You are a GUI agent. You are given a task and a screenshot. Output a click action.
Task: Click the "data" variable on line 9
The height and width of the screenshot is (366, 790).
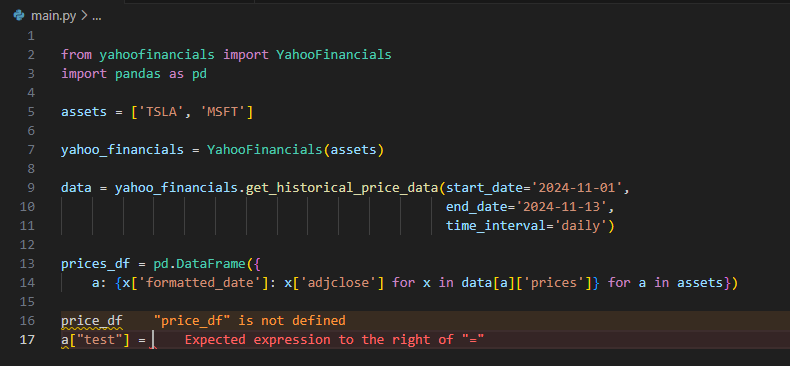pos(76,188)
